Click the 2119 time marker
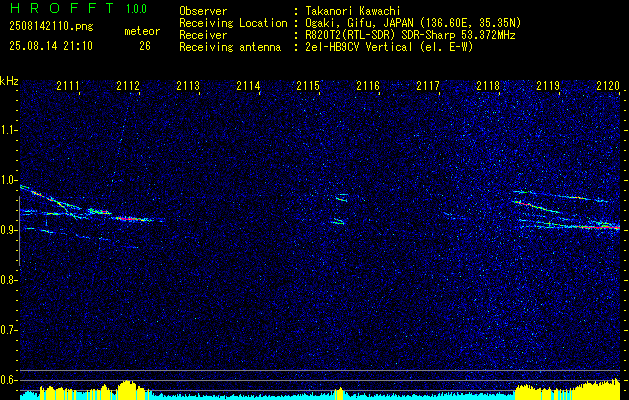629x400 pixels. coord(548,86)
